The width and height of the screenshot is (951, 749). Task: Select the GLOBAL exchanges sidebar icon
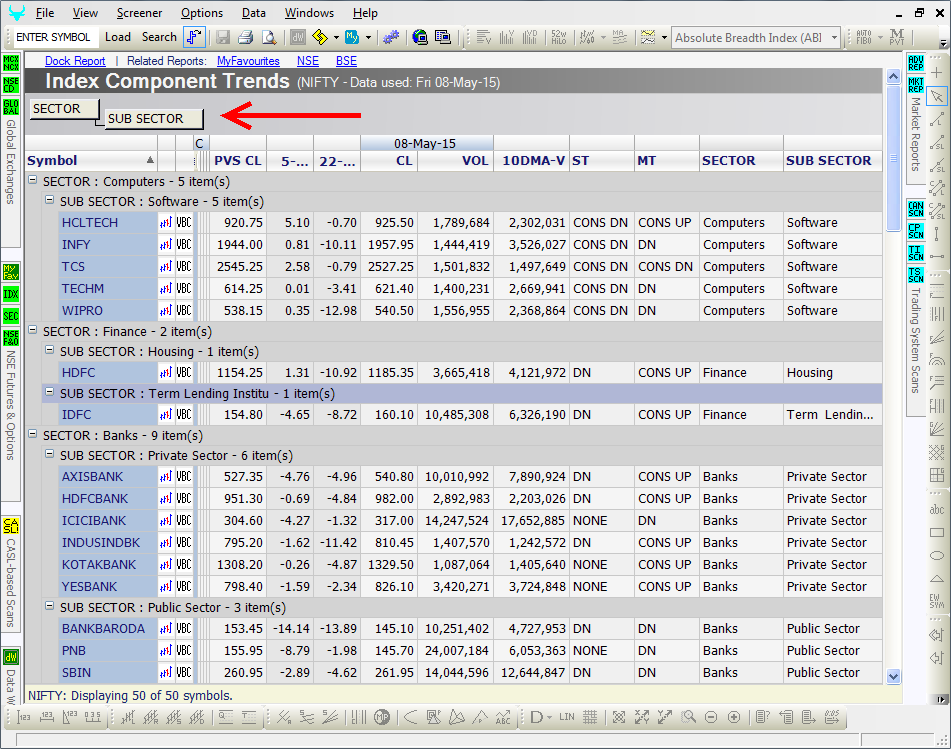11,107
